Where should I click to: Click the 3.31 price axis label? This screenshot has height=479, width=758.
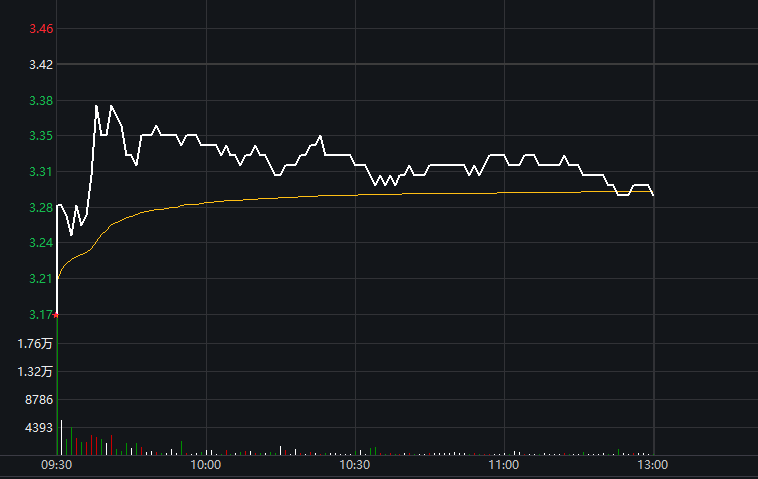(41, 172)
